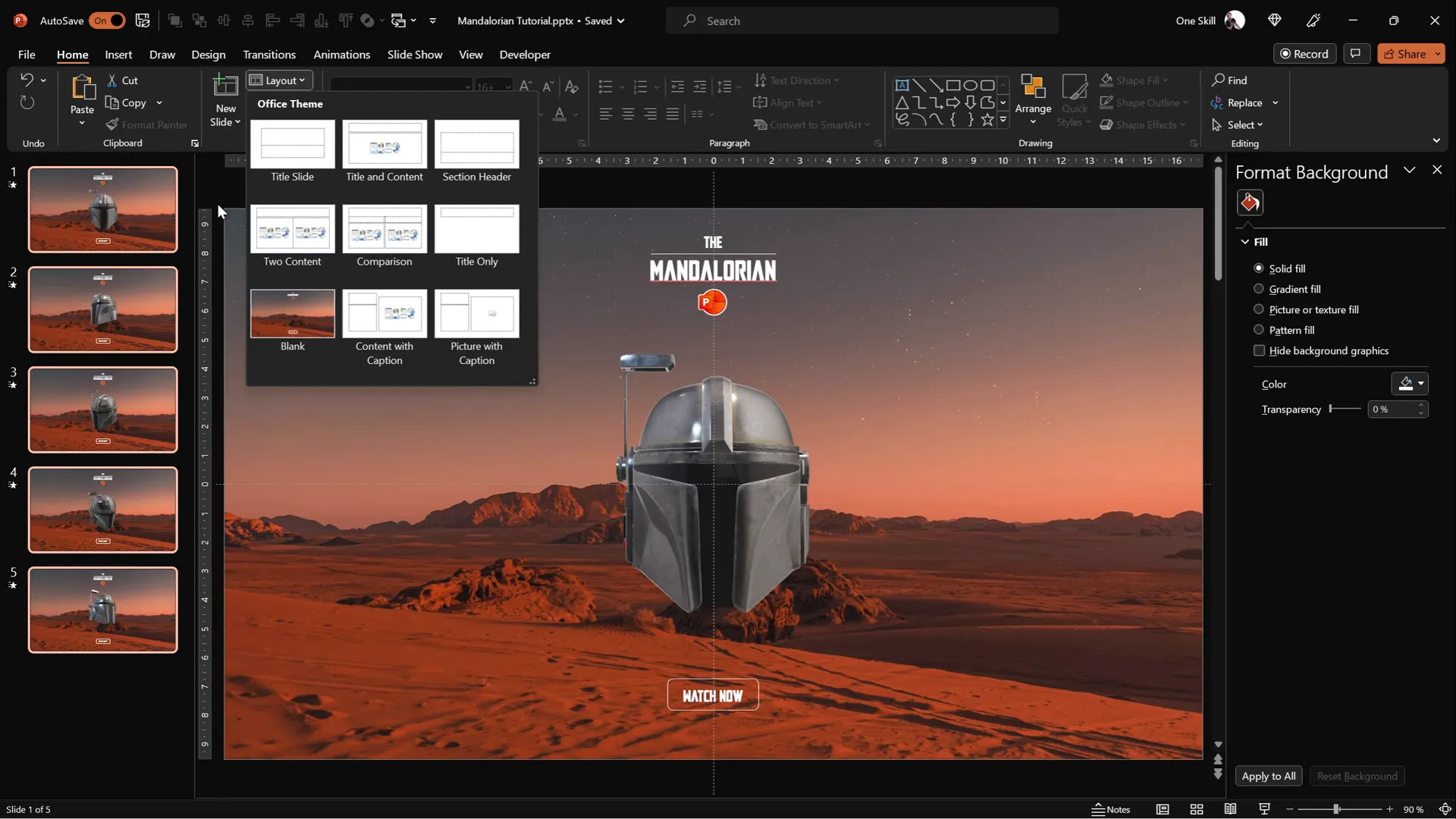The image size is (1456, 819).
Task: Click the Copy icon
Action: 112,102
